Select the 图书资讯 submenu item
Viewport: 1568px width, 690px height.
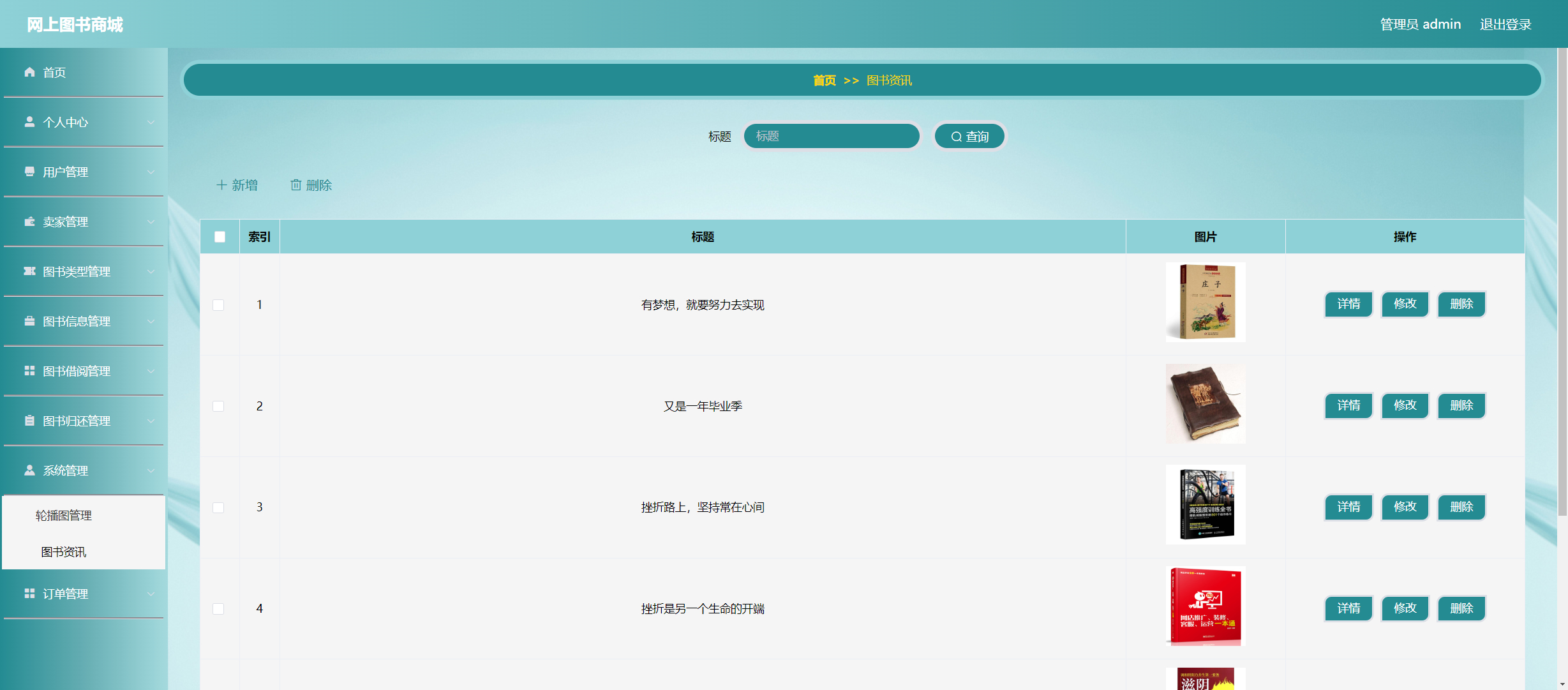point(64,552)
